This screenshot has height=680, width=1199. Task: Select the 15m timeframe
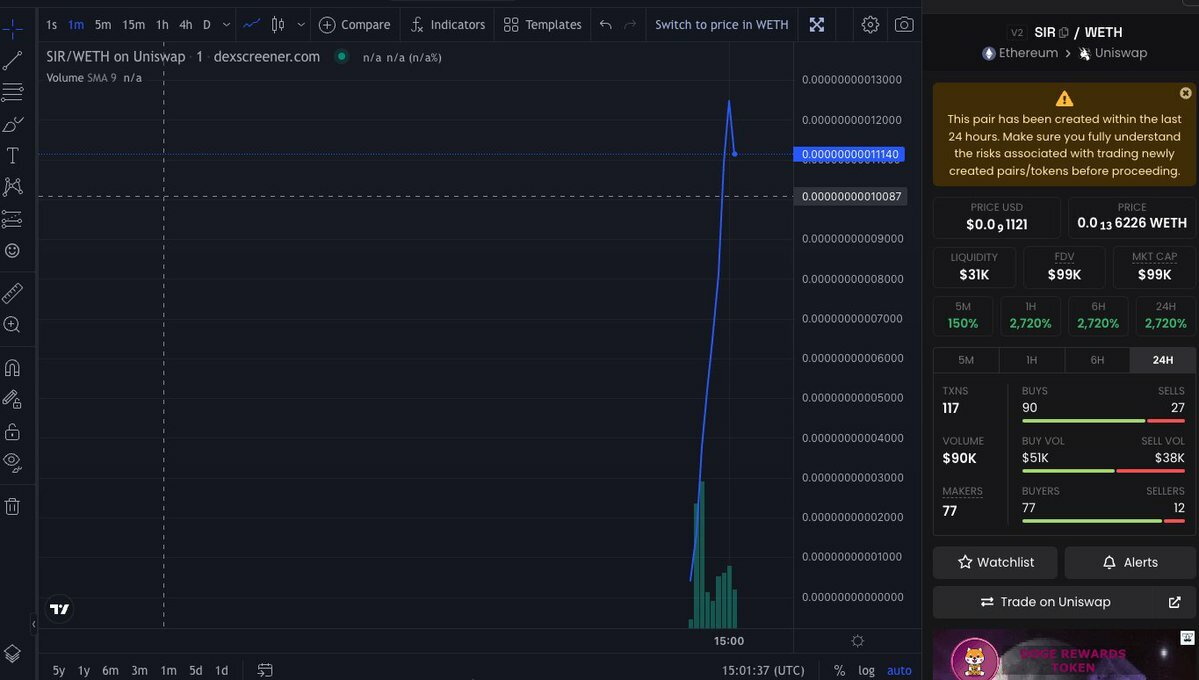pyautogui.click(x=133, y=24)
